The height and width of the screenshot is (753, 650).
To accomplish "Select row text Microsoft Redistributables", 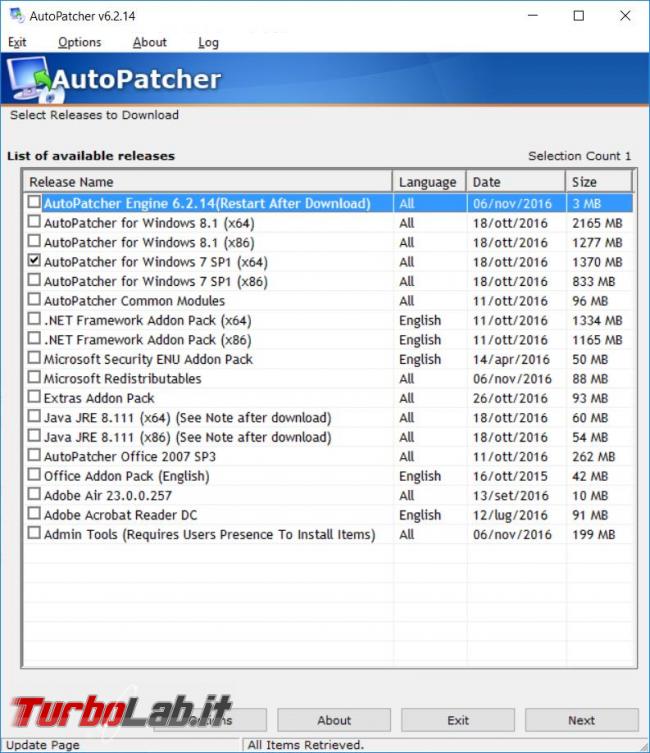I will (122, 379).
